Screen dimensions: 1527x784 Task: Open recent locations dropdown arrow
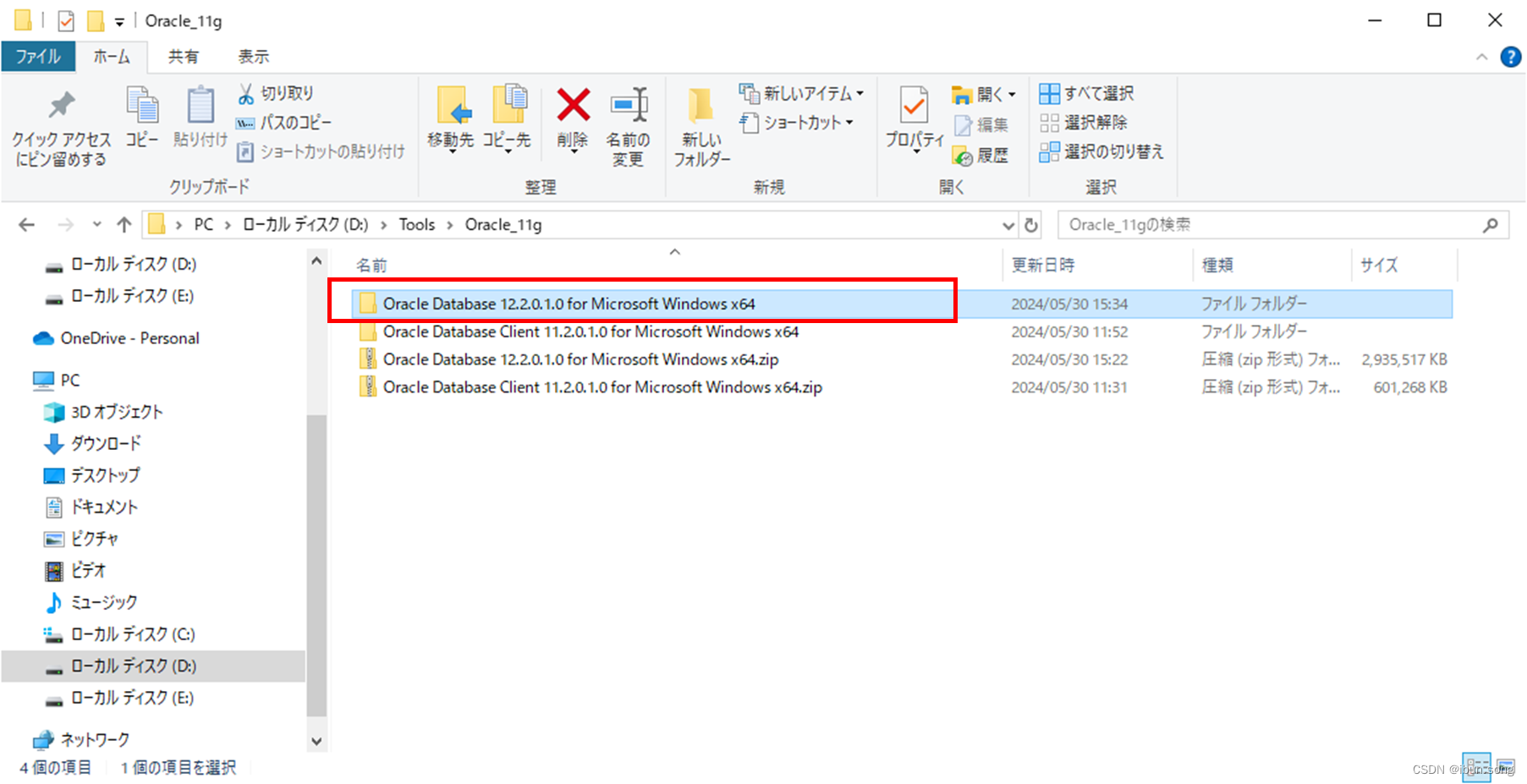coord(96,225)
